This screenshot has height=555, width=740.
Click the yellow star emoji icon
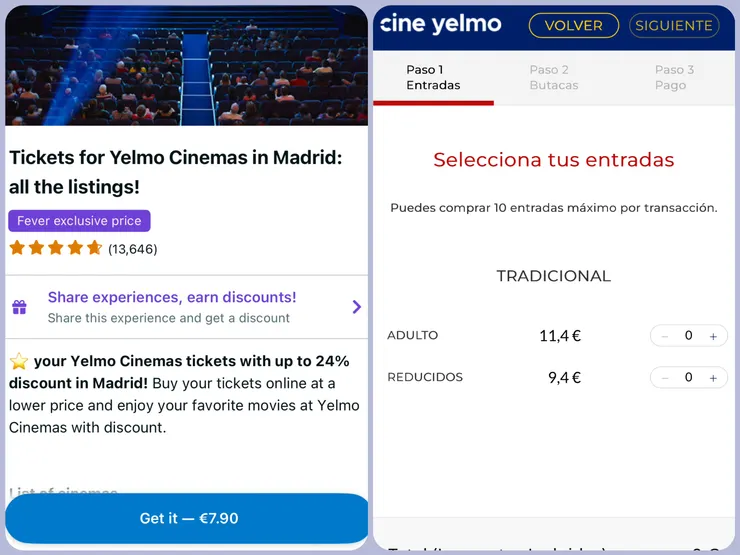point(19,361)
